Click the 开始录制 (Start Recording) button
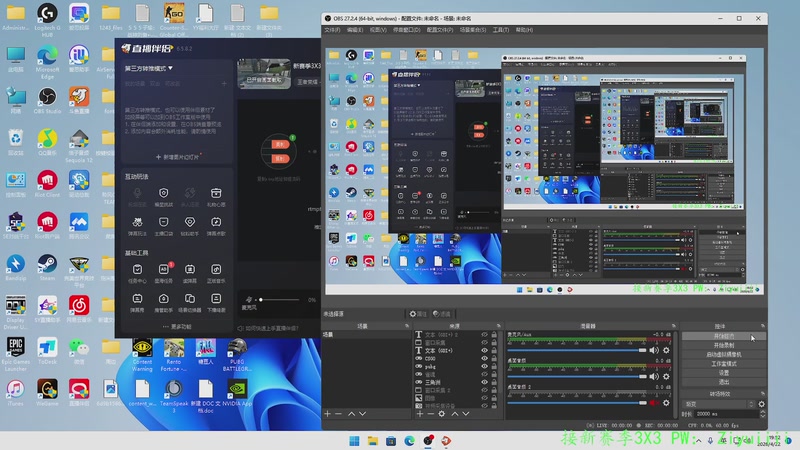Viewport: 800px width, 450px height. 724,346
